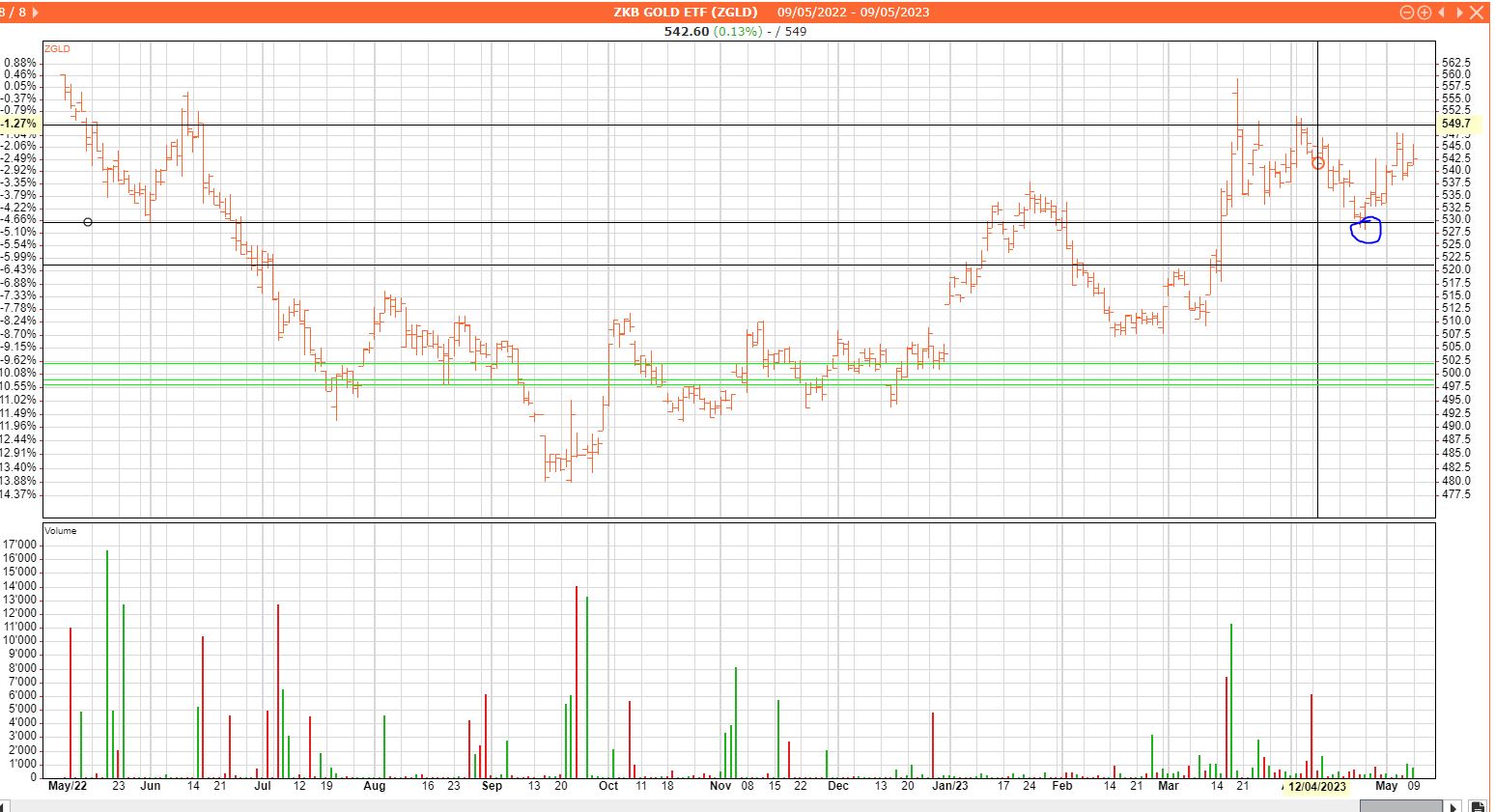Select the orange circle marker on chart
Image resolution: width=1495 pixels, height=812 pixels.
coord(1318,163)
